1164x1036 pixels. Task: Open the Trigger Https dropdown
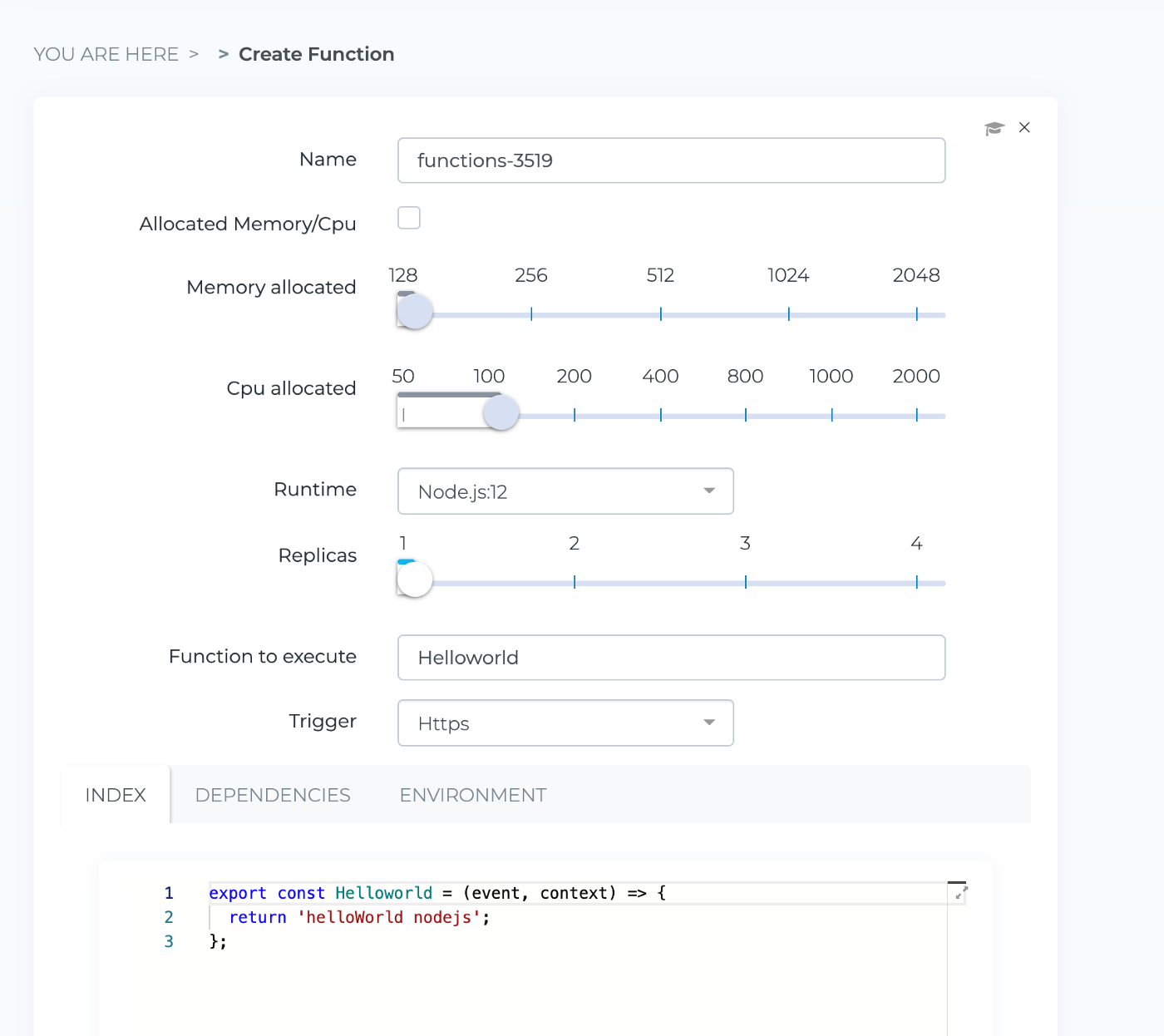point(565,723)
